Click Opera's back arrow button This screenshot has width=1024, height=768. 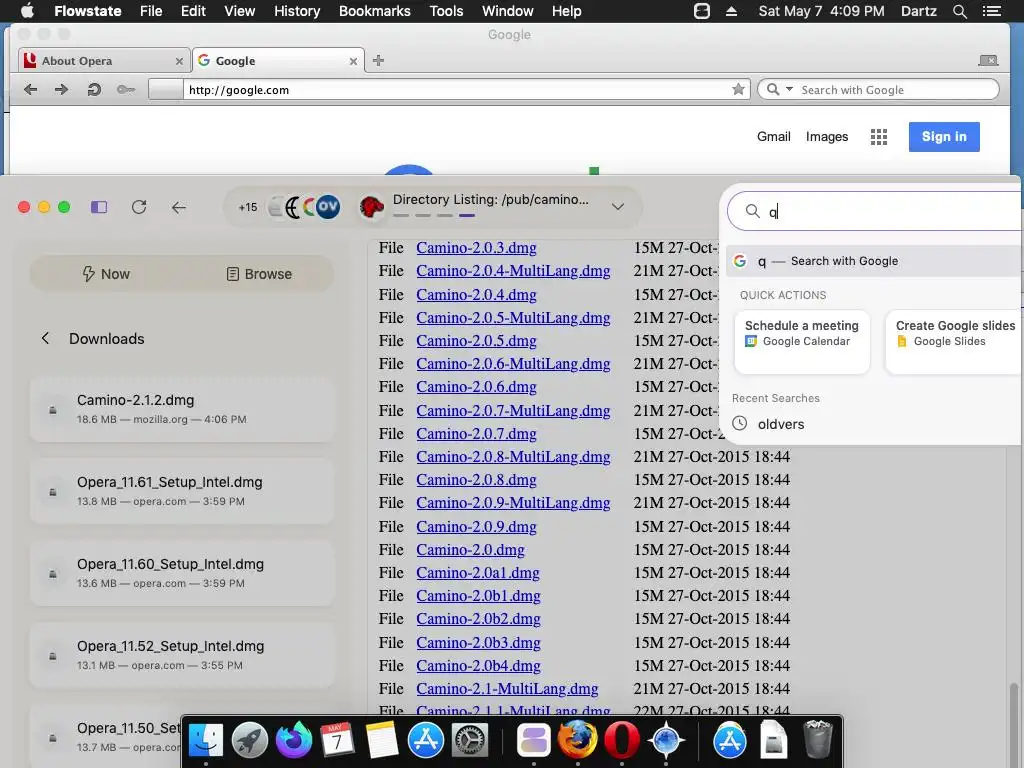(30, 89)
